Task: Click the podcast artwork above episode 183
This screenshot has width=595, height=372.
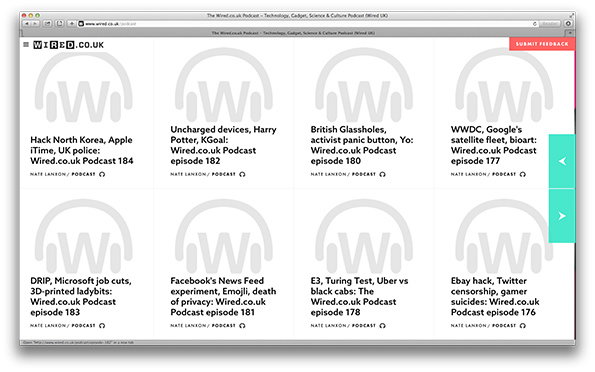Action: point(83,236)
